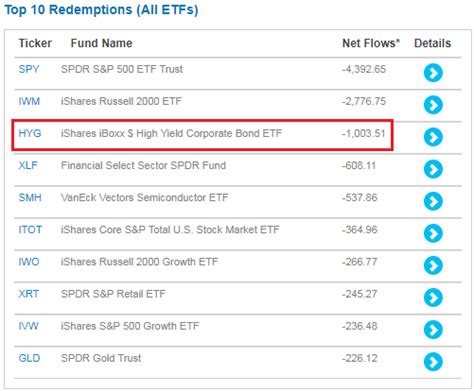Click the Ticker column header
The width and height of the screenshot is (474, 391).
pos(35,43)
